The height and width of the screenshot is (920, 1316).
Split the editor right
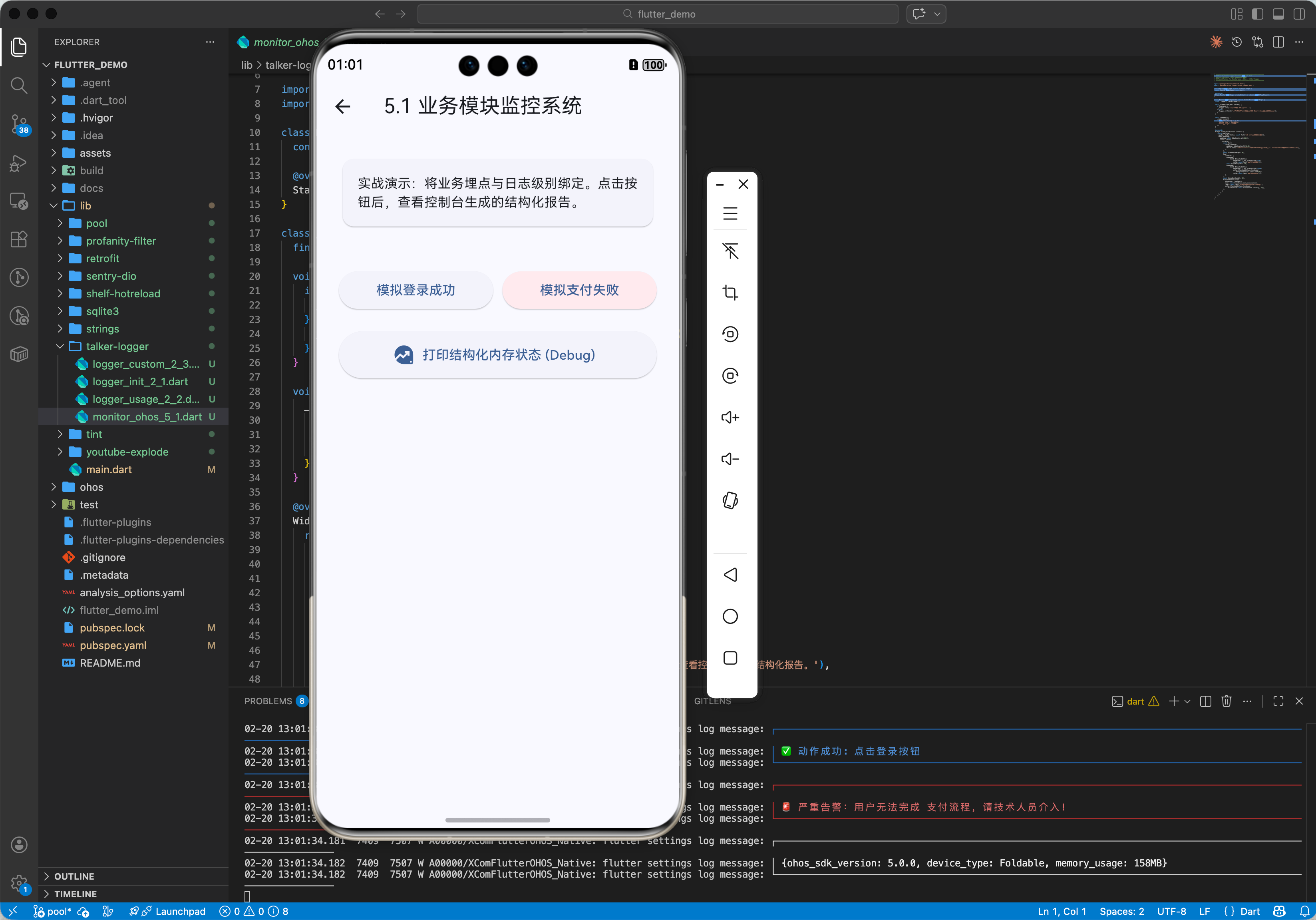pos(1278,42)
